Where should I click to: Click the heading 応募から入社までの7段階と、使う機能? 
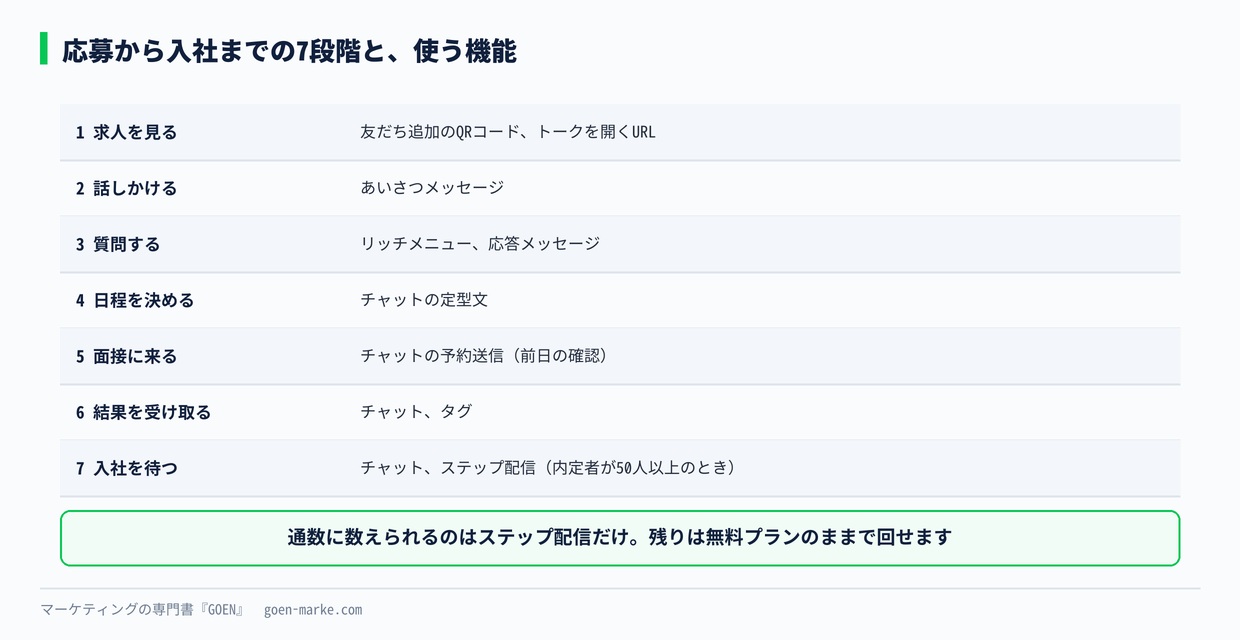(x=289, y=50)
